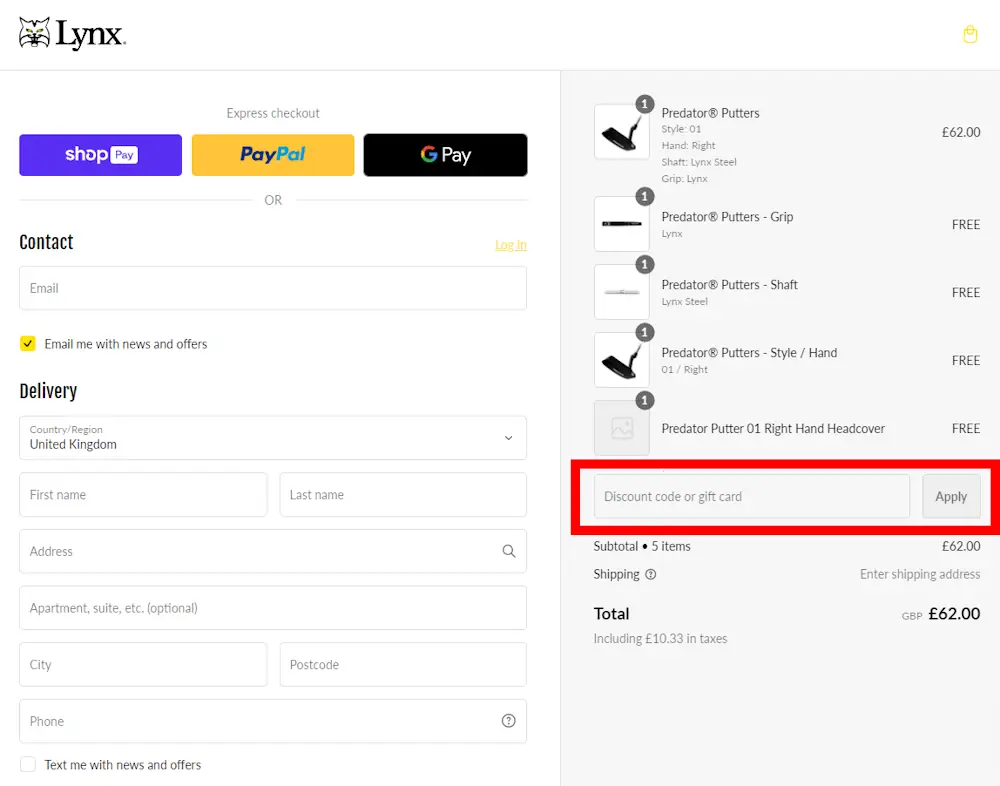The width and height of the screenshot is (1000, 786).
Task: Focus the Email input field
Action: (x=273, y=288)
